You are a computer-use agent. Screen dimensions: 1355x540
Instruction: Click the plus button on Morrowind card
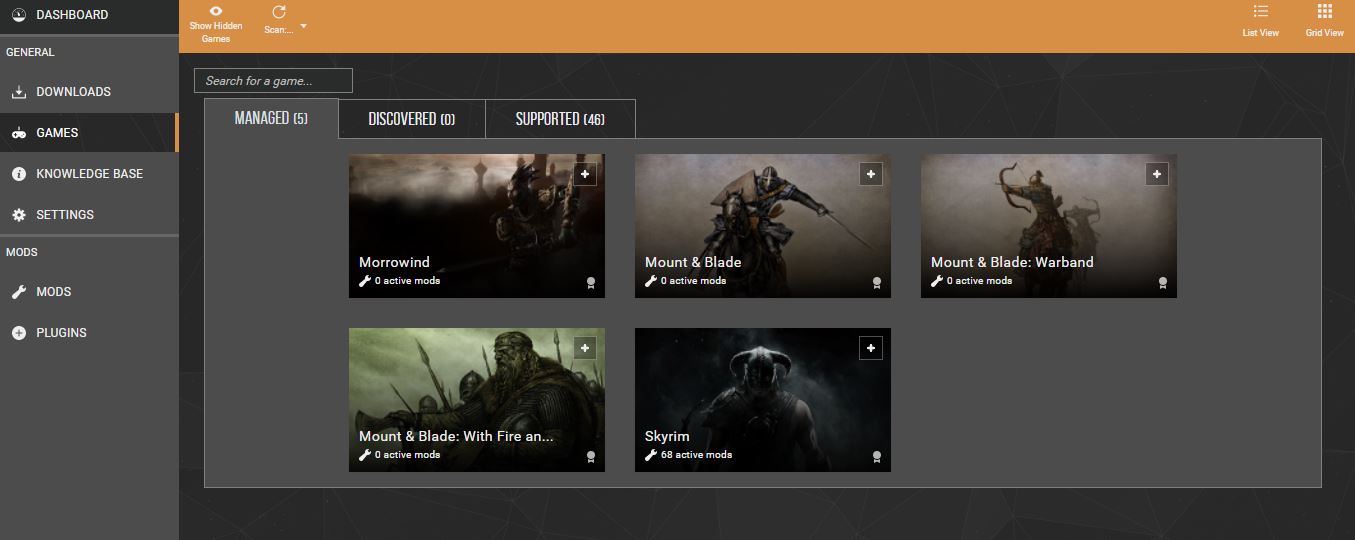click(585, 174)
